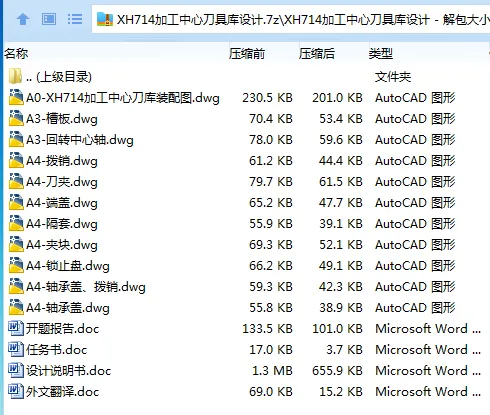This screenshot has width=490, height=415.
Task: Select file 设计说明书.doc
Action: click(x=68, y=371)
